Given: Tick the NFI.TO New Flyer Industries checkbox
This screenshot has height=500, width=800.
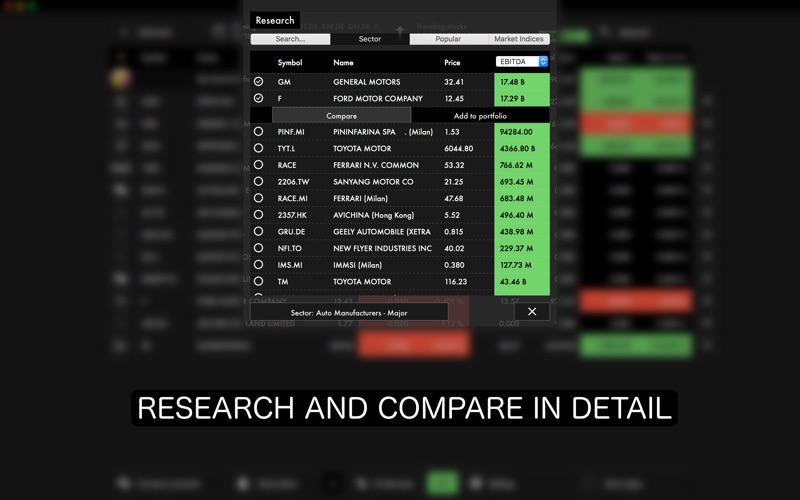Looking at the screenshot, I should [259, 248].
